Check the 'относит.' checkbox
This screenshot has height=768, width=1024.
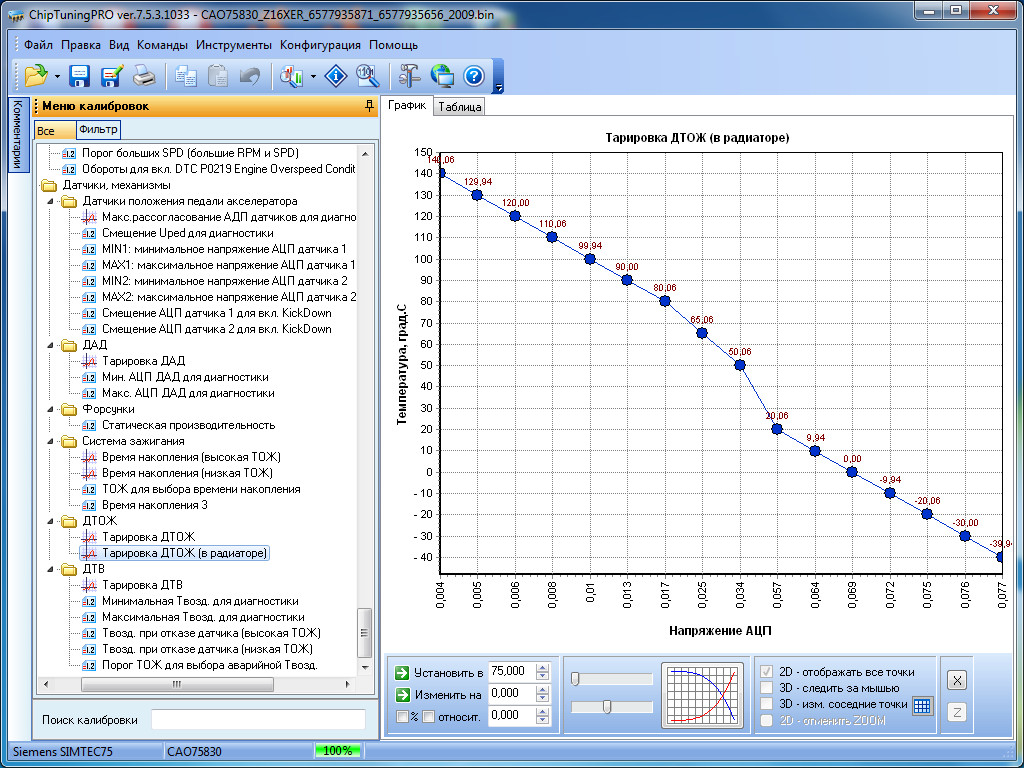click(428, 716)
